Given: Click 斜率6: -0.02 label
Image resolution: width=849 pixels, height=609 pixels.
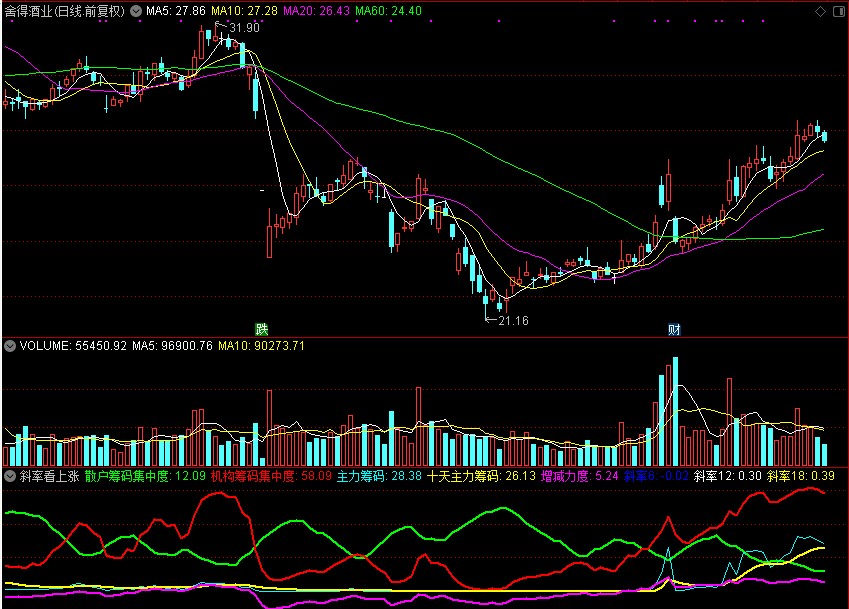Looking at the screenshot, I should [x=656, y=476].
